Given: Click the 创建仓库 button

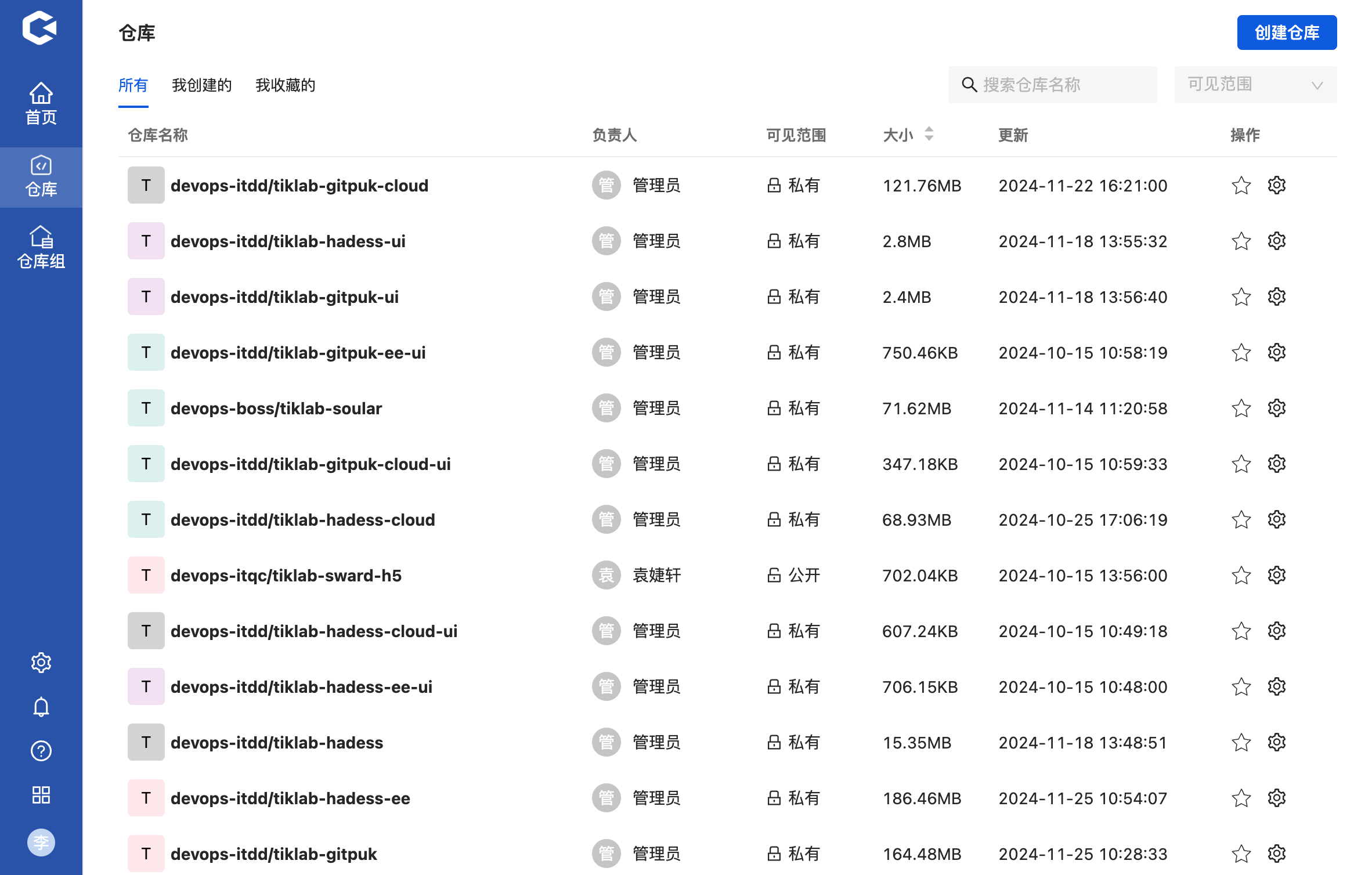Looking at the screenshot, I should [1287, 32].
